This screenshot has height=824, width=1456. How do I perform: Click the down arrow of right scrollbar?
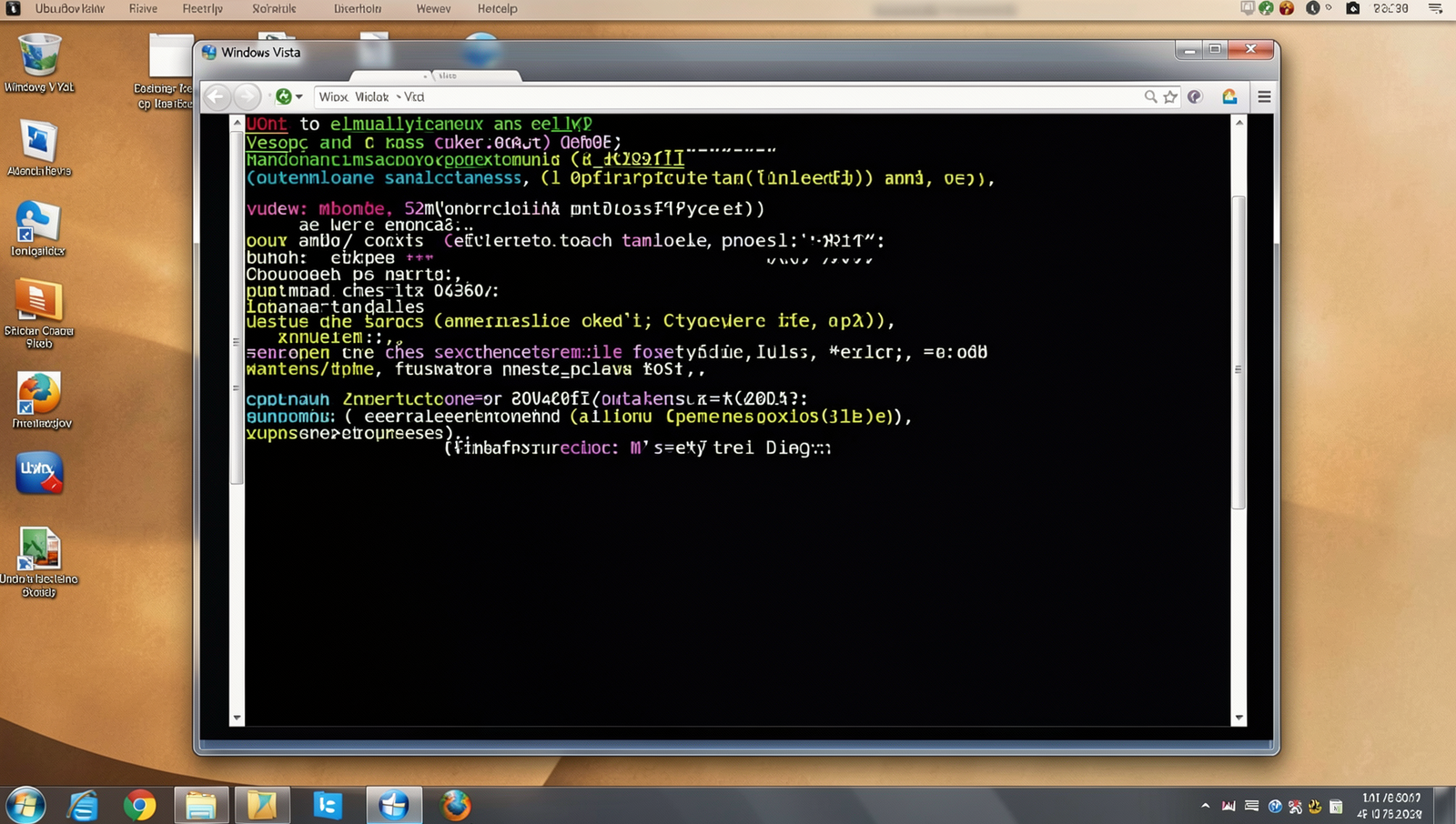pos(1239,718)
